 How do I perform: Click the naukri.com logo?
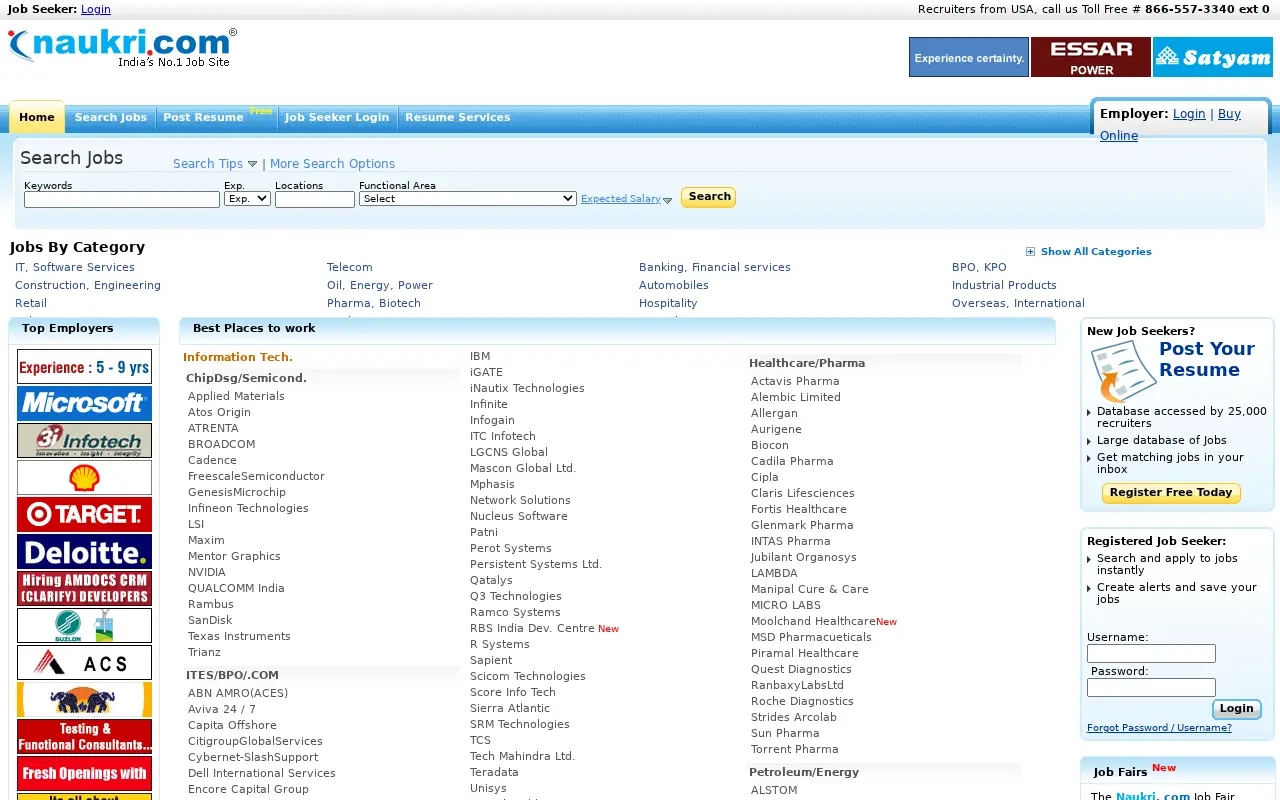click(123, 47)
